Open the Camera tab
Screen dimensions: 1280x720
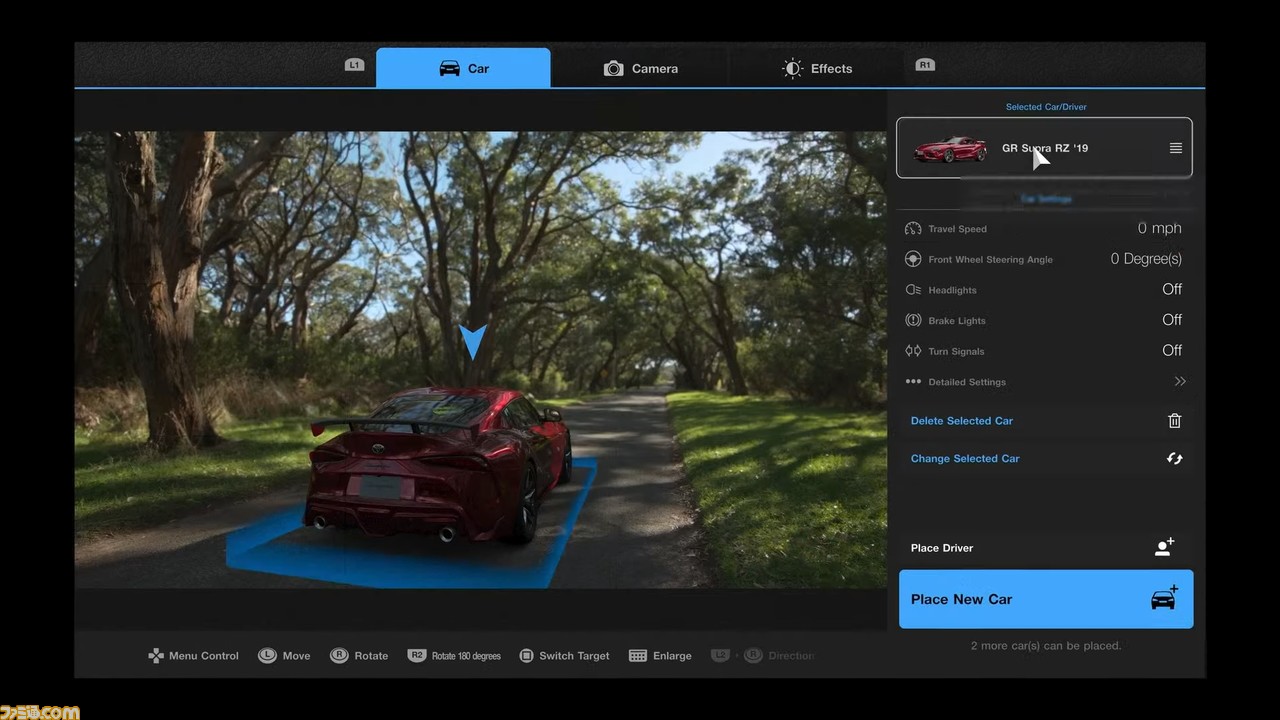pos(640,68)
